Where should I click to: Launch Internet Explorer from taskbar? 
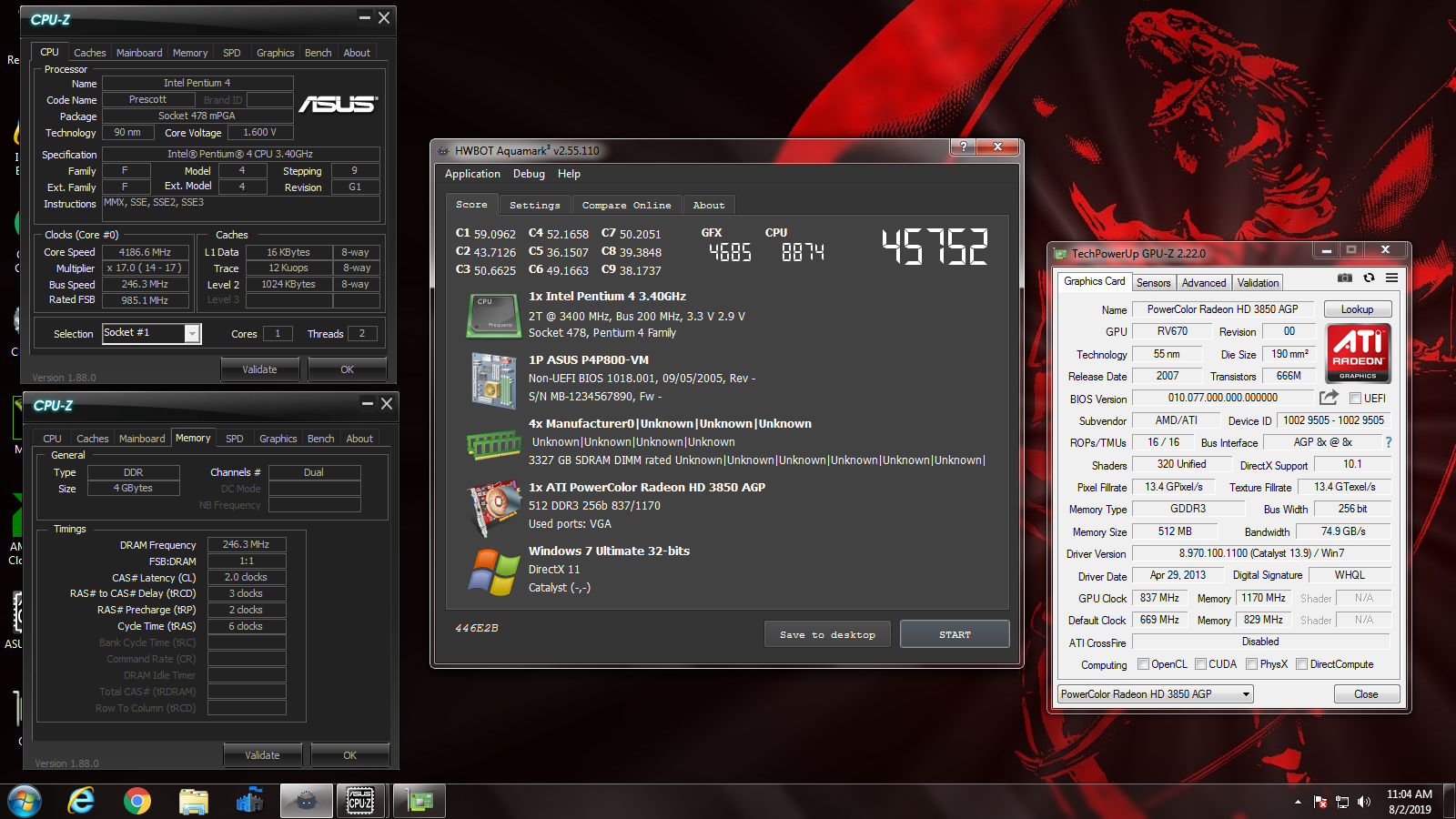81,802
